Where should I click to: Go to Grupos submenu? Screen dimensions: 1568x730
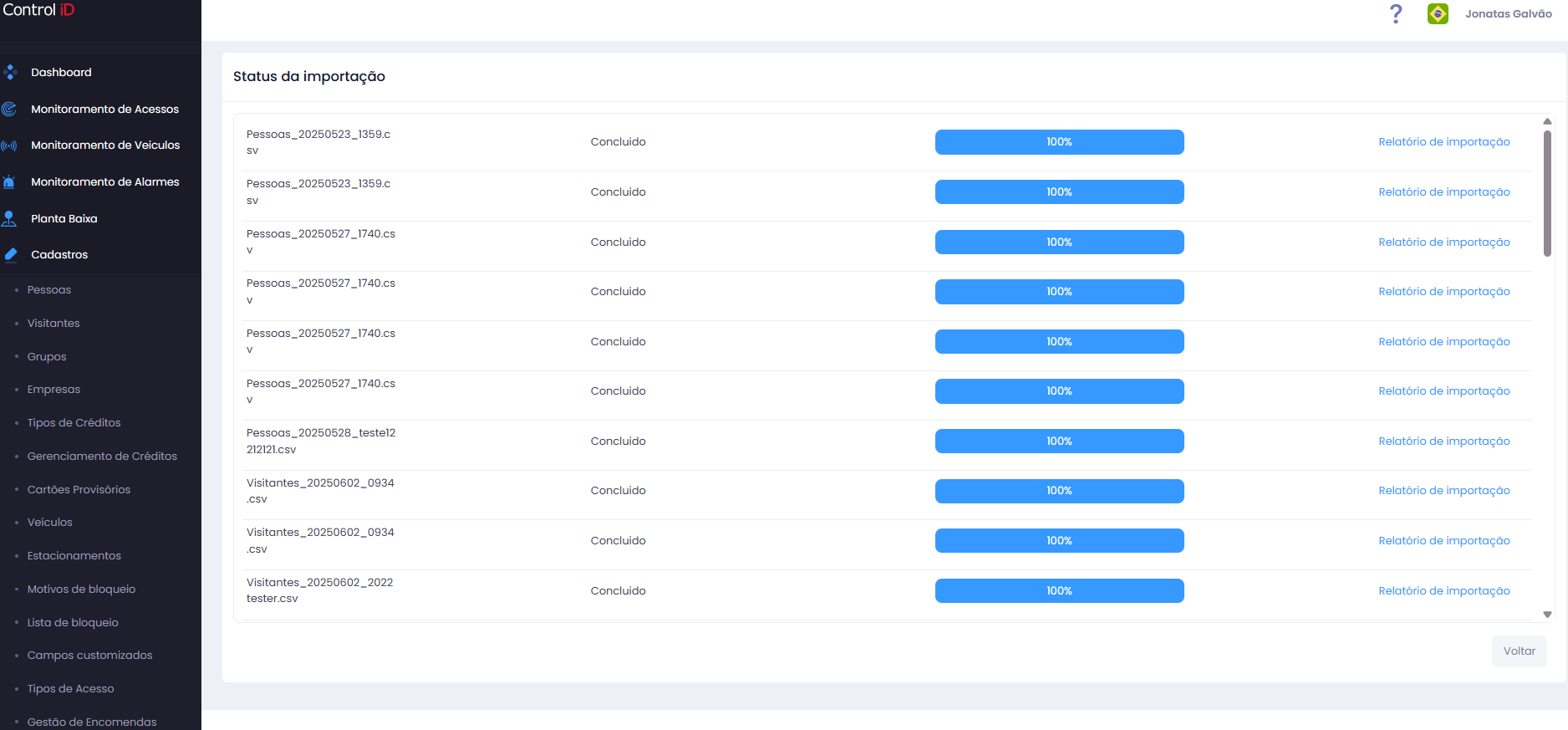coord(47,357)
